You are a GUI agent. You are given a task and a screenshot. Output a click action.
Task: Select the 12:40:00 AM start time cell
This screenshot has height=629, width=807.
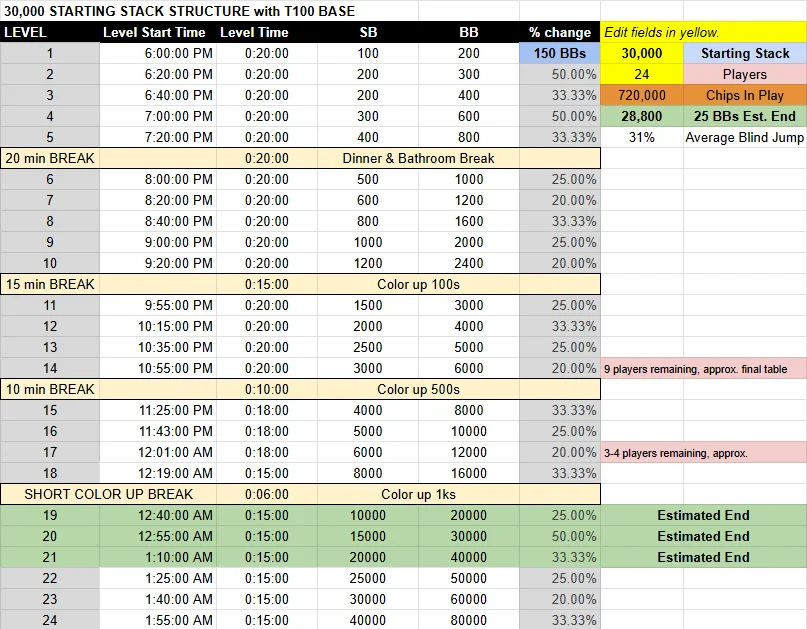[158, 515]
